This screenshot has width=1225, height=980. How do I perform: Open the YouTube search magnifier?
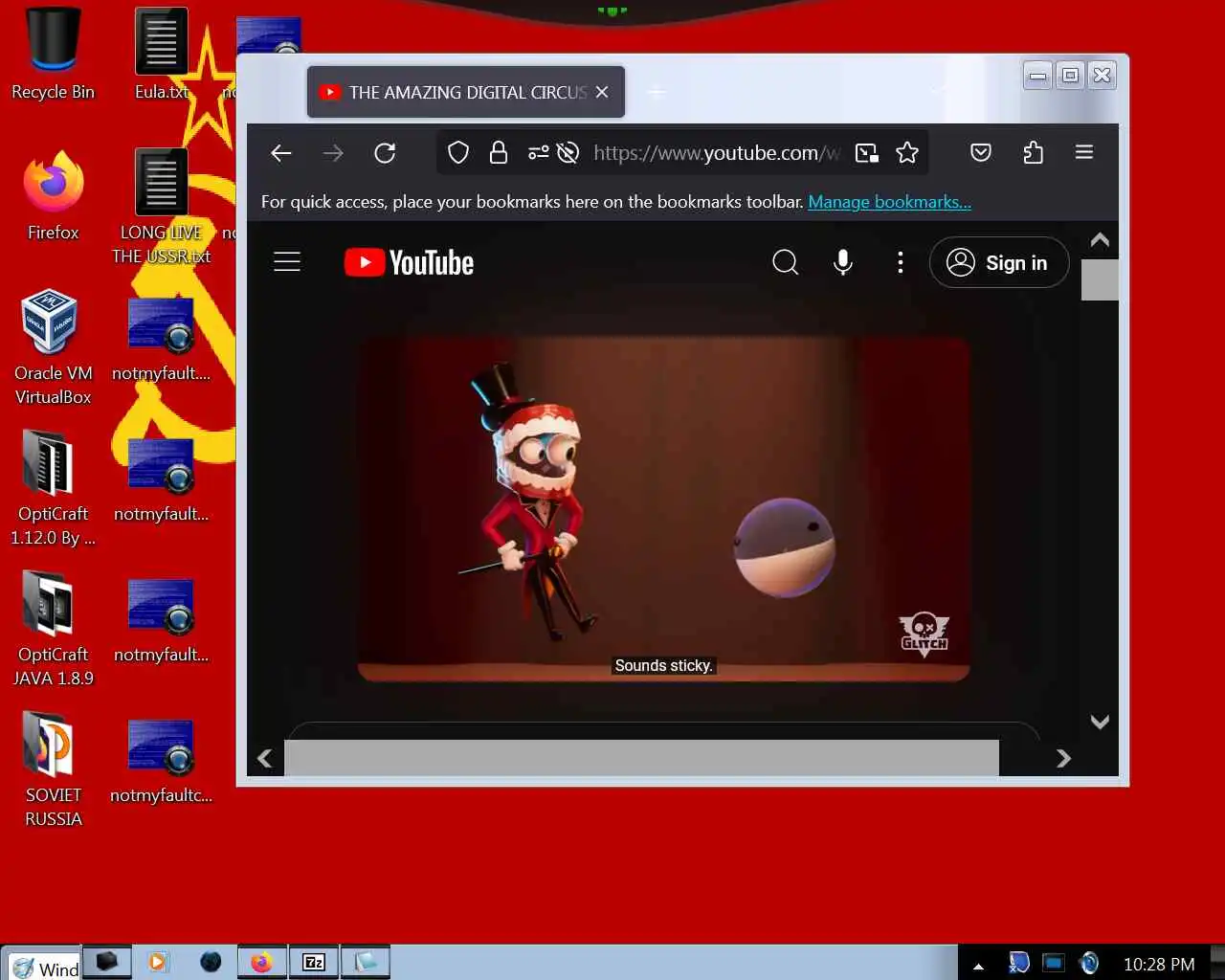pos(785,262)
